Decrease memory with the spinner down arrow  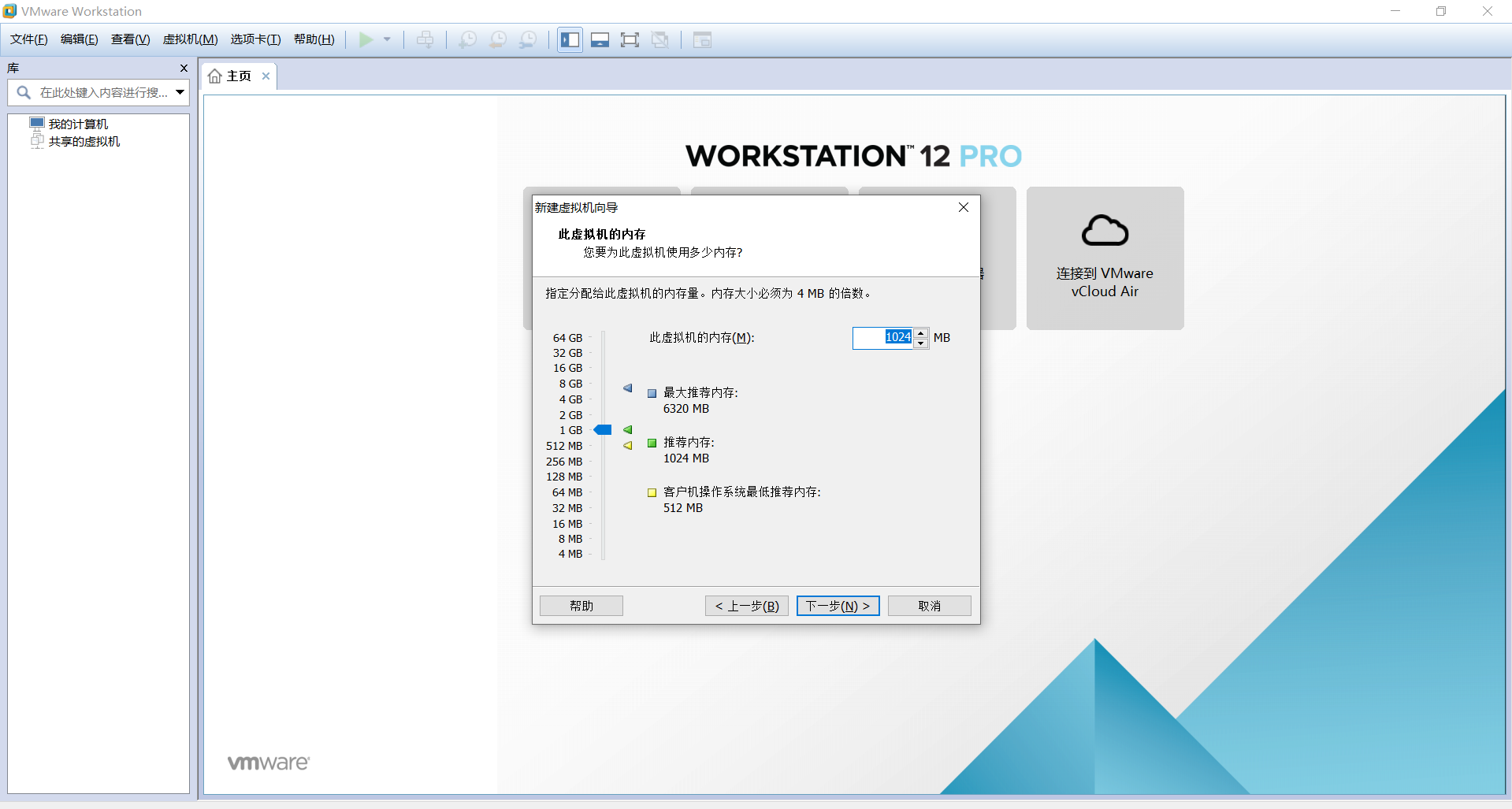[x=921, y=343]
